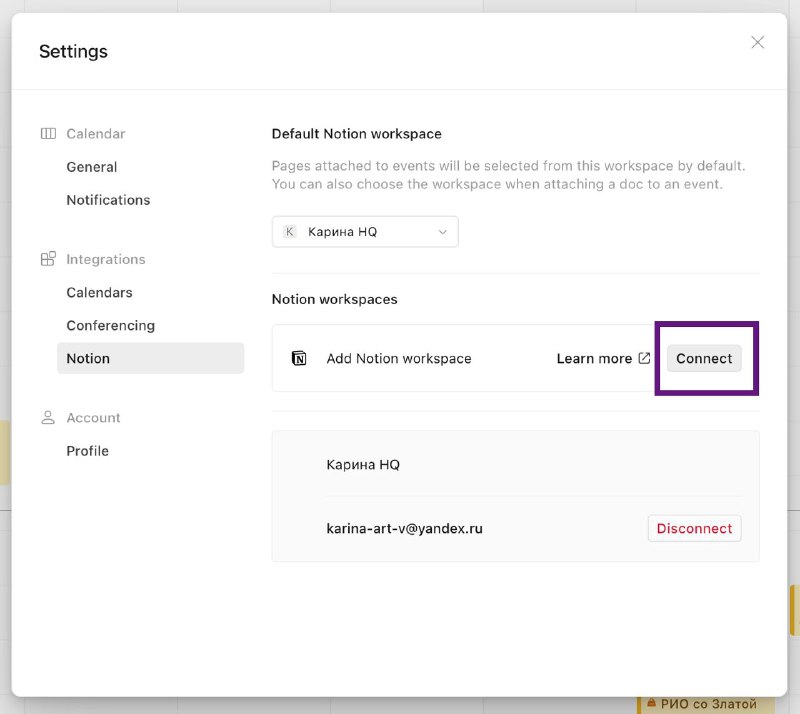Disconnect the karina-art-v@yandex.ru account
Viewport: 800px width, 714px height.
(x=694, y=528)
